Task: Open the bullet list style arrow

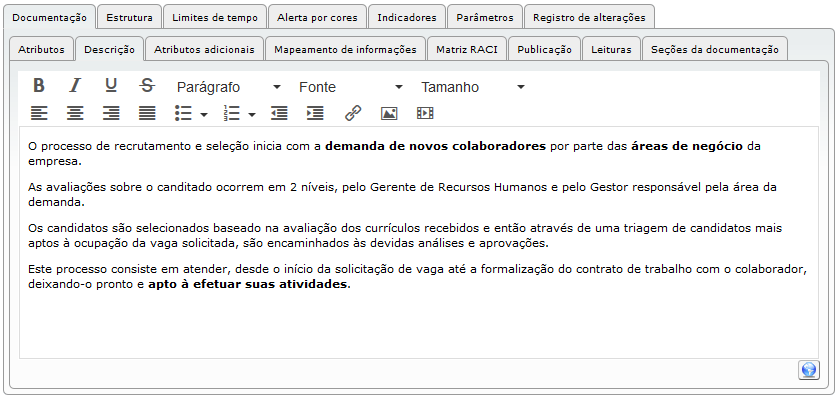Action: [204, 114]
